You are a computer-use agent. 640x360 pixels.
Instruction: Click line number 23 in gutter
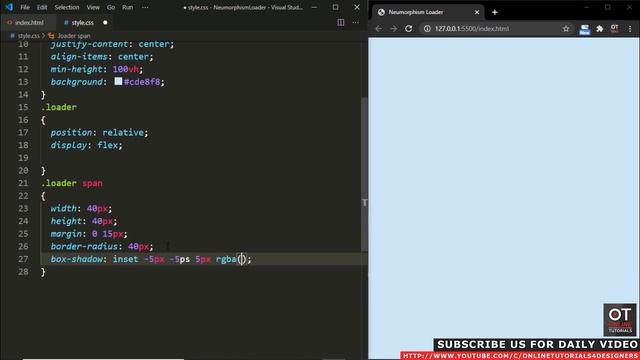click(x=23, y=208)
